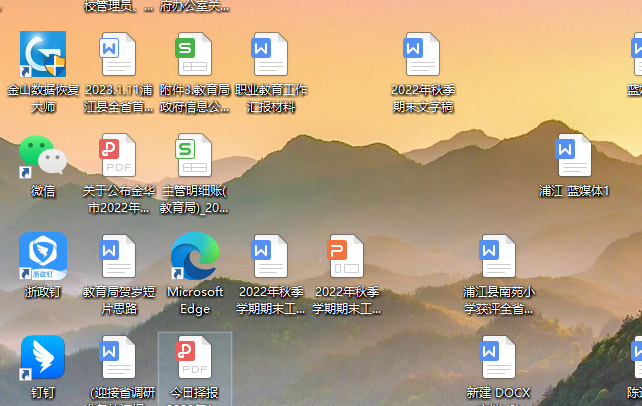Screen dimensions: 642x406
Task: Click the 浦江 蓝媒体1 Word file
Action: point(574,158)
